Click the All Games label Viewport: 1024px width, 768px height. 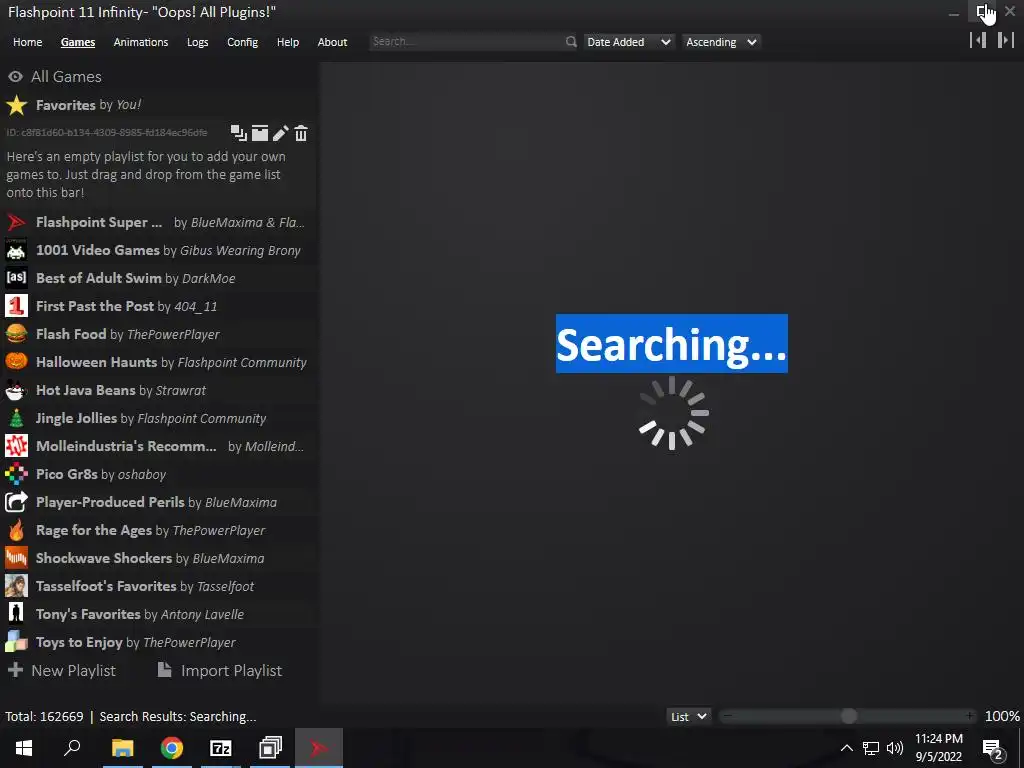[x=66, y=76]
